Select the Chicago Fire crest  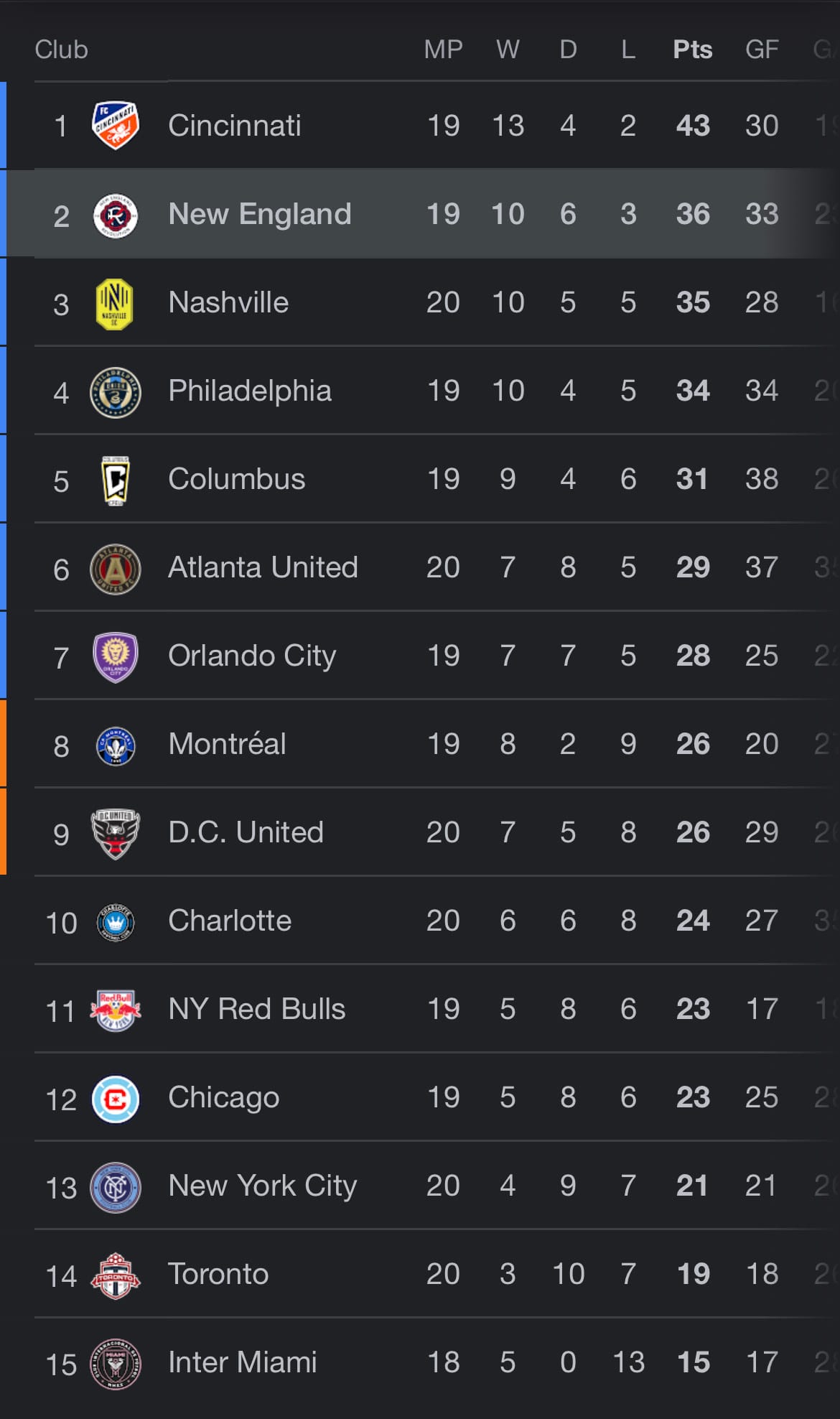[116, 1099]
